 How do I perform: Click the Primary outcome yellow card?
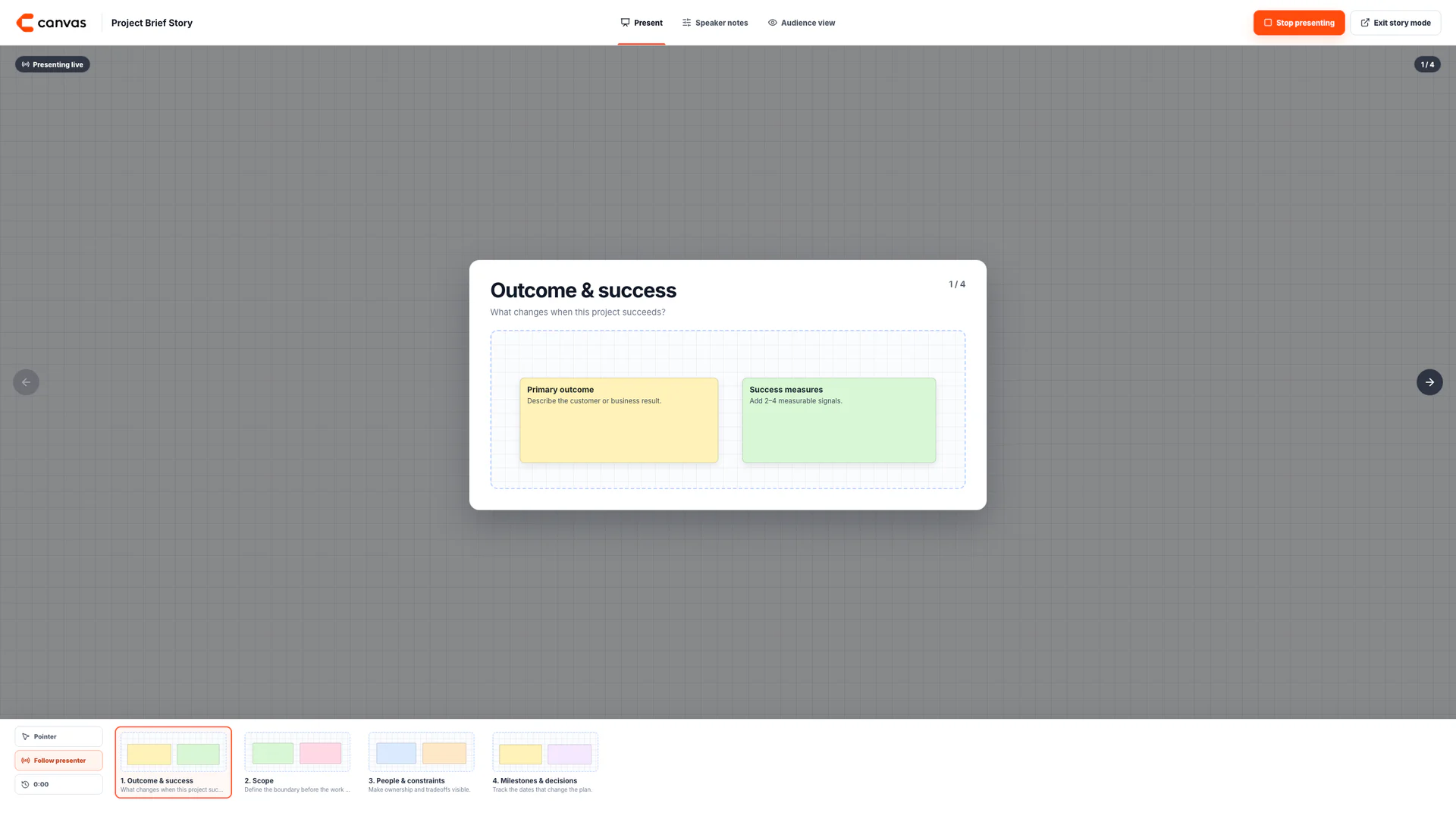[x=619, y=420]
